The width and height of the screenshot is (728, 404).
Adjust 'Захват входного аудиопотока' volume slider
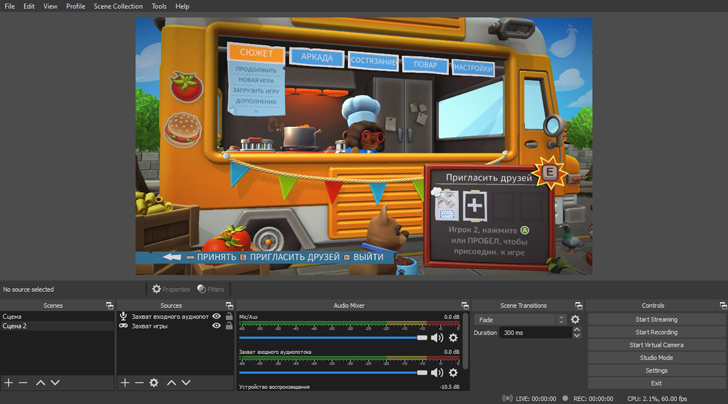coord(333,372)
